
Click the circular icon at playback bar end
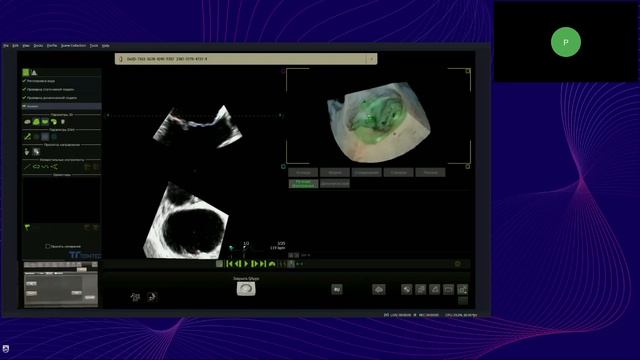pyautogui.click(x=458, y=264)
